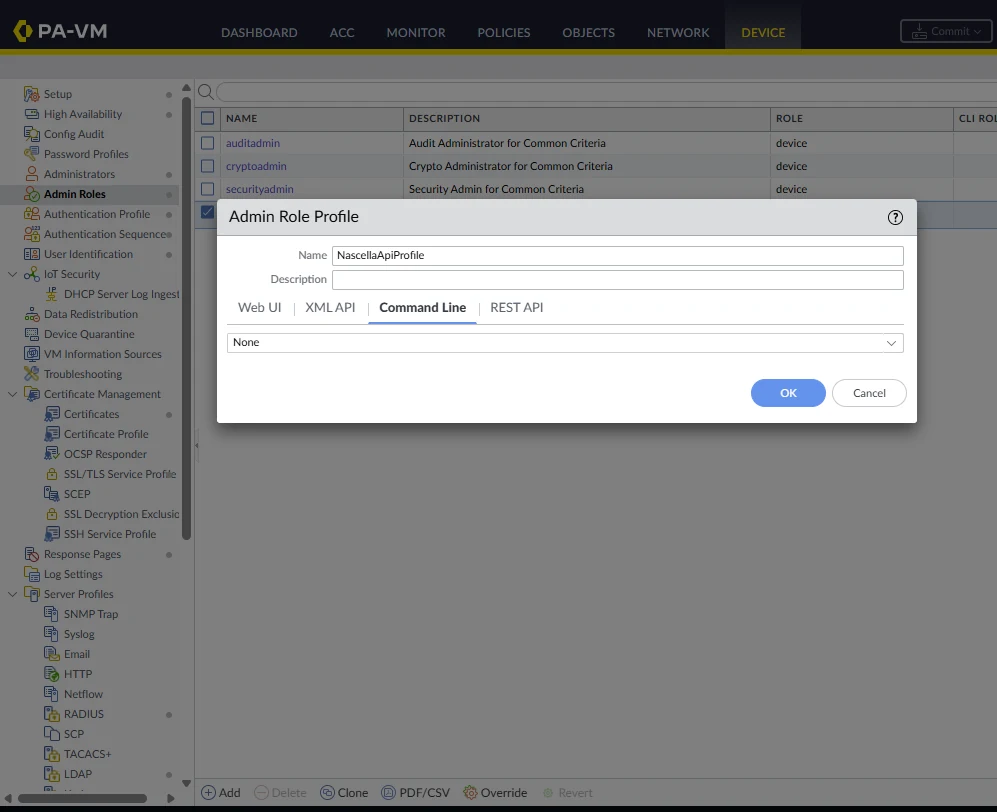Viewport: 997px width, 812px height.
Task: Click the Troubleshooting tools icon
Action: coord(31,374)
